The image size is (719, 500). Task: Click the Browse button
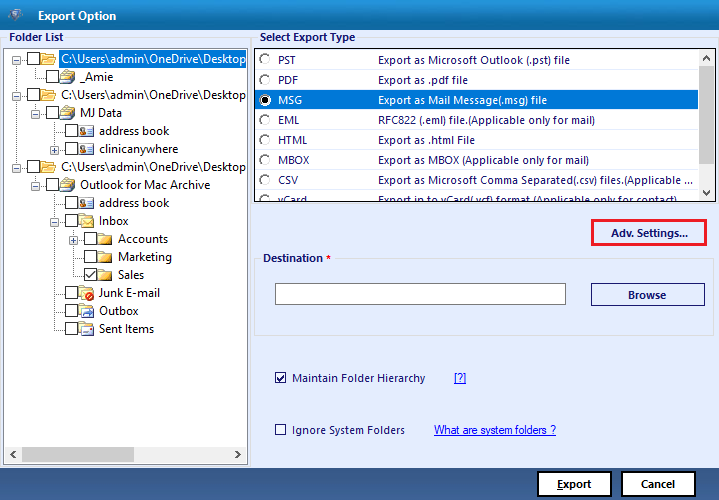pyautogui.click(x=647, y=294)
